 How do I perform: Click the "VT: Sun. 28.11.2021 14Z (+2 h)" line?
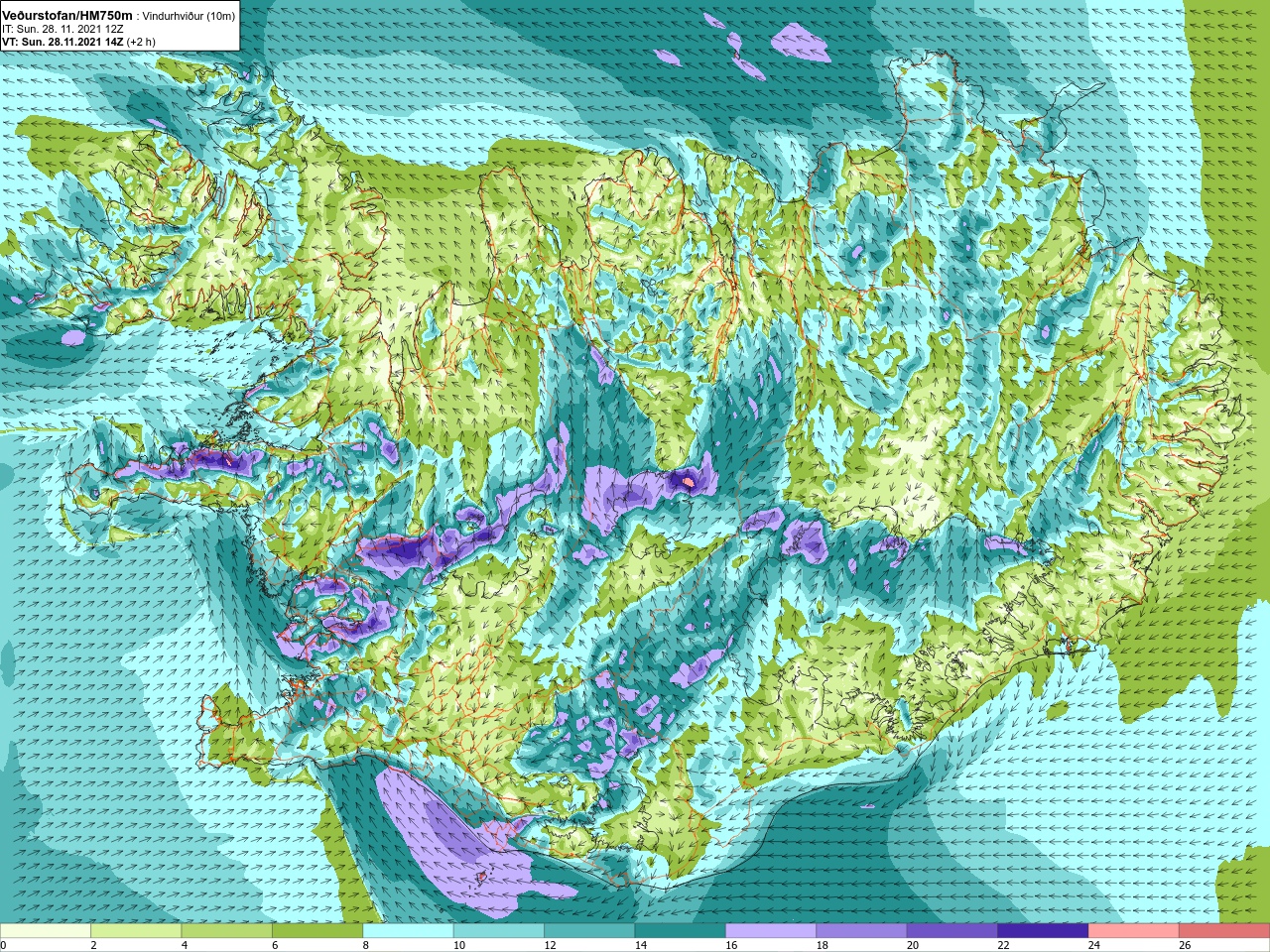(x=78, y=42)
